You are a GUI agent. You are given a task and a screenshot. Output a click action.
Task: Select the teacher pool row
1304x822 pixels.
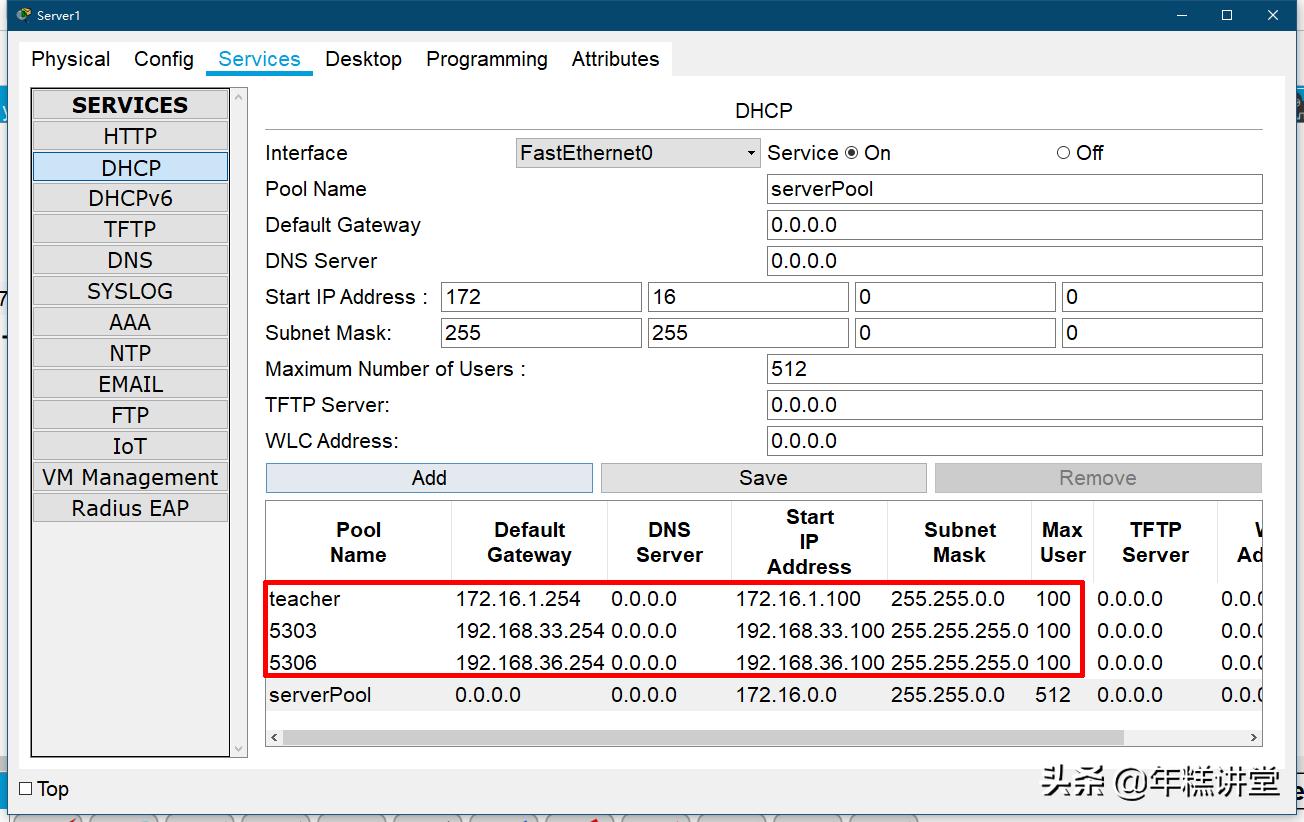pyautogui.click(x=764, y=599)
